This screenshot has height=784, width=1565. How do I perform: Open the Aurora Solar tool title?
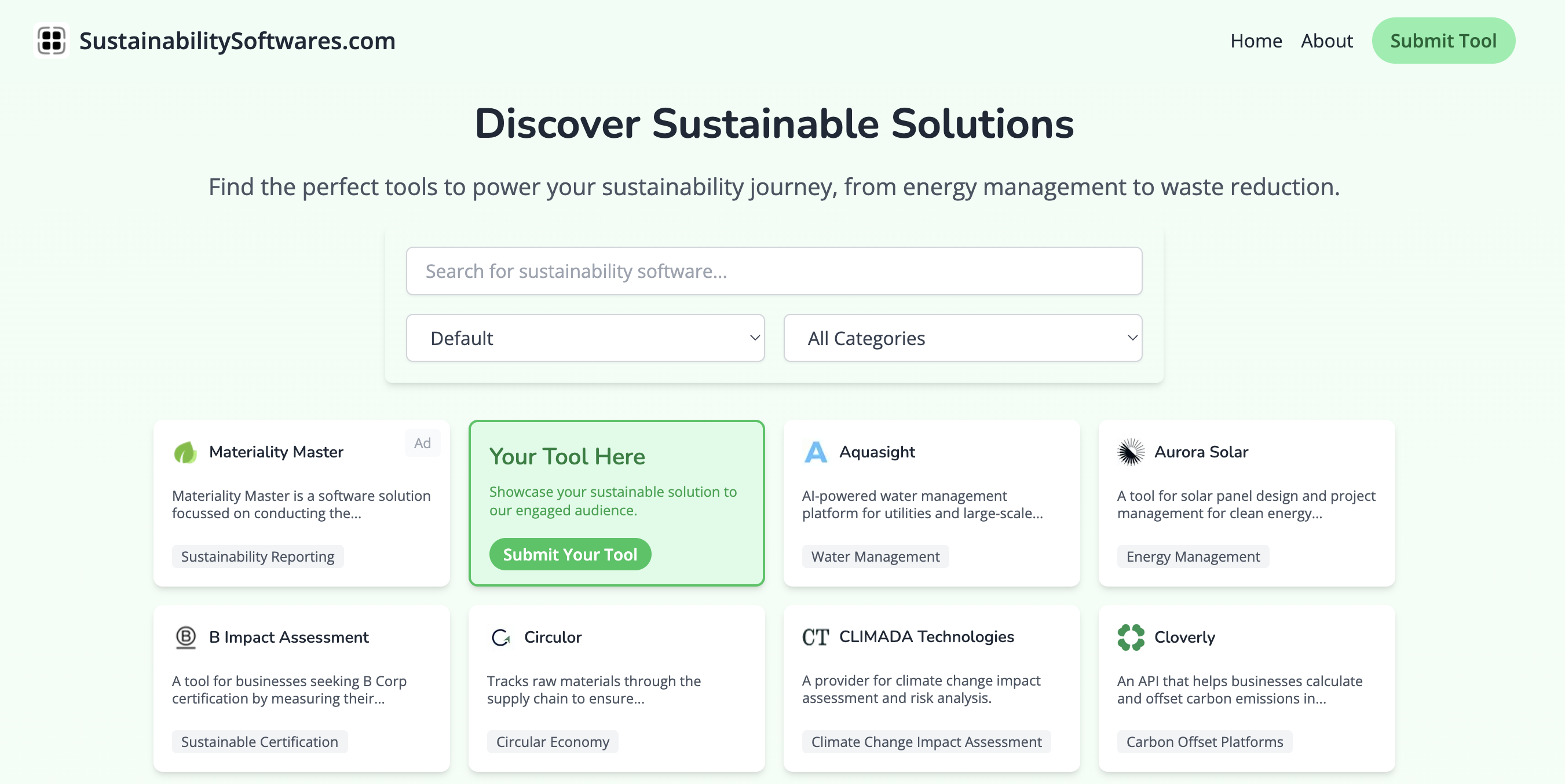[1201, 452]
